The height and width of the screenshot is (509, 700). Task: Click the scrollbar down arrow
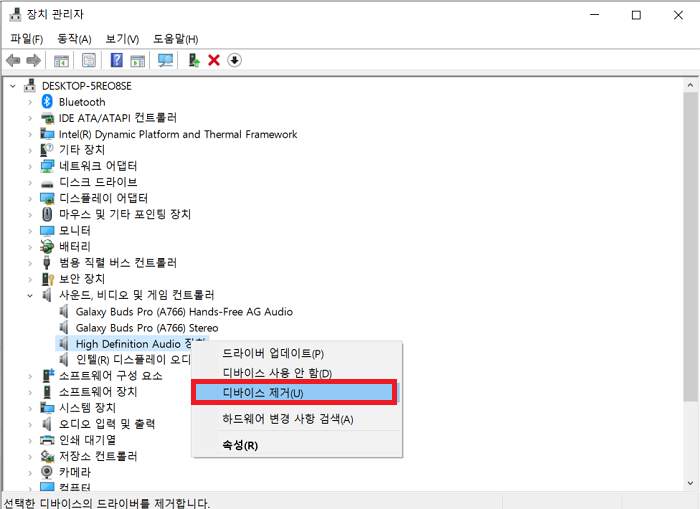[x=690, y=484]
